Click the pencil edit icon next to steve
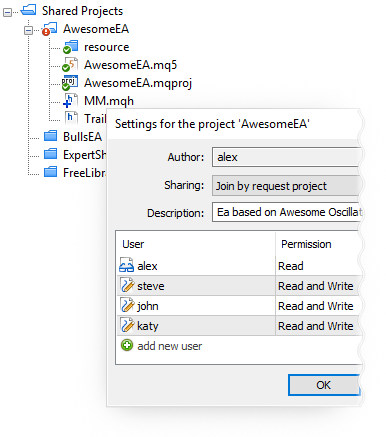Screen dimensions: 386x437 127,285
